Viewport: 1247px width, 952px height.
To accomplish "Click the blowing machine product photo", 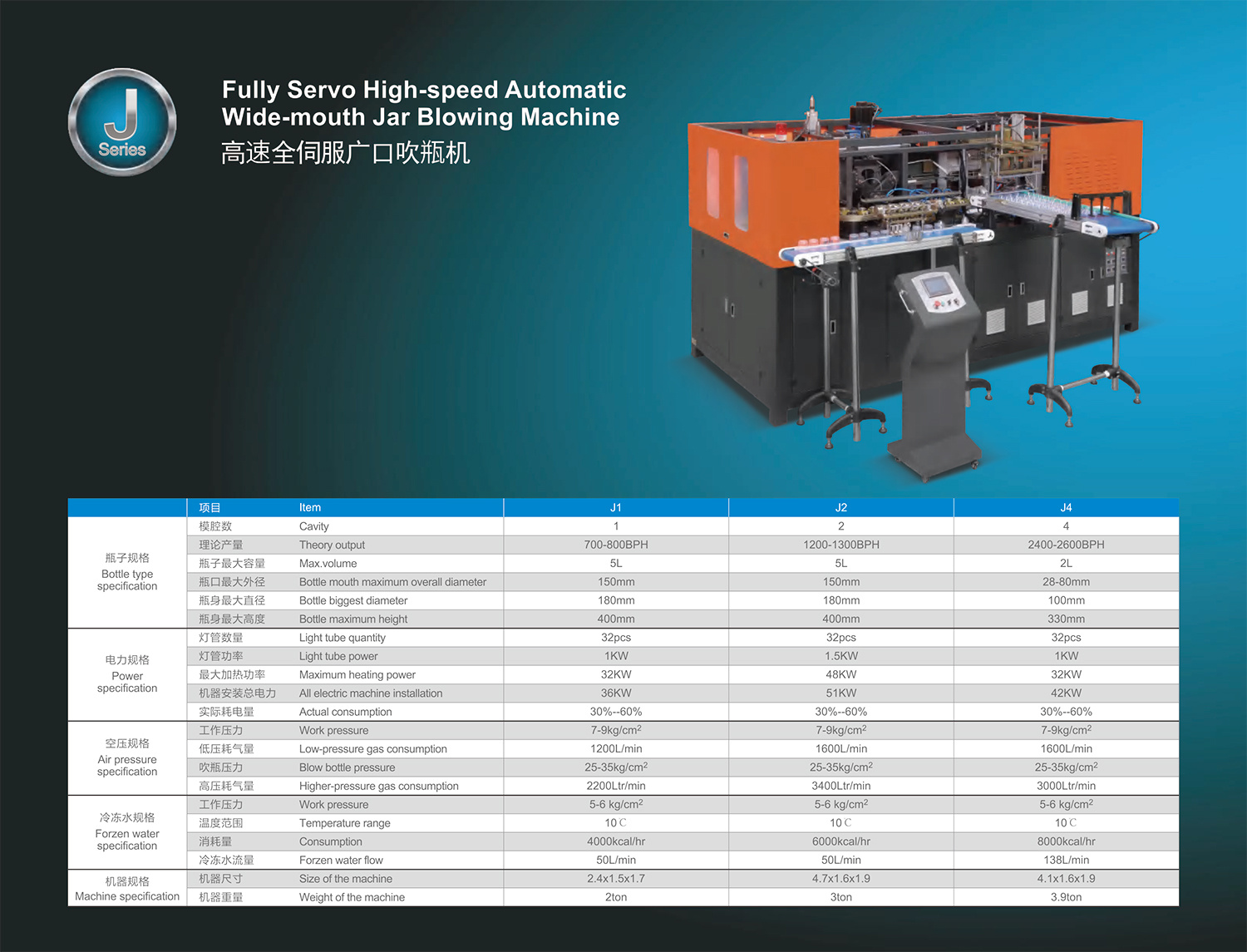I will pos(921,287).
